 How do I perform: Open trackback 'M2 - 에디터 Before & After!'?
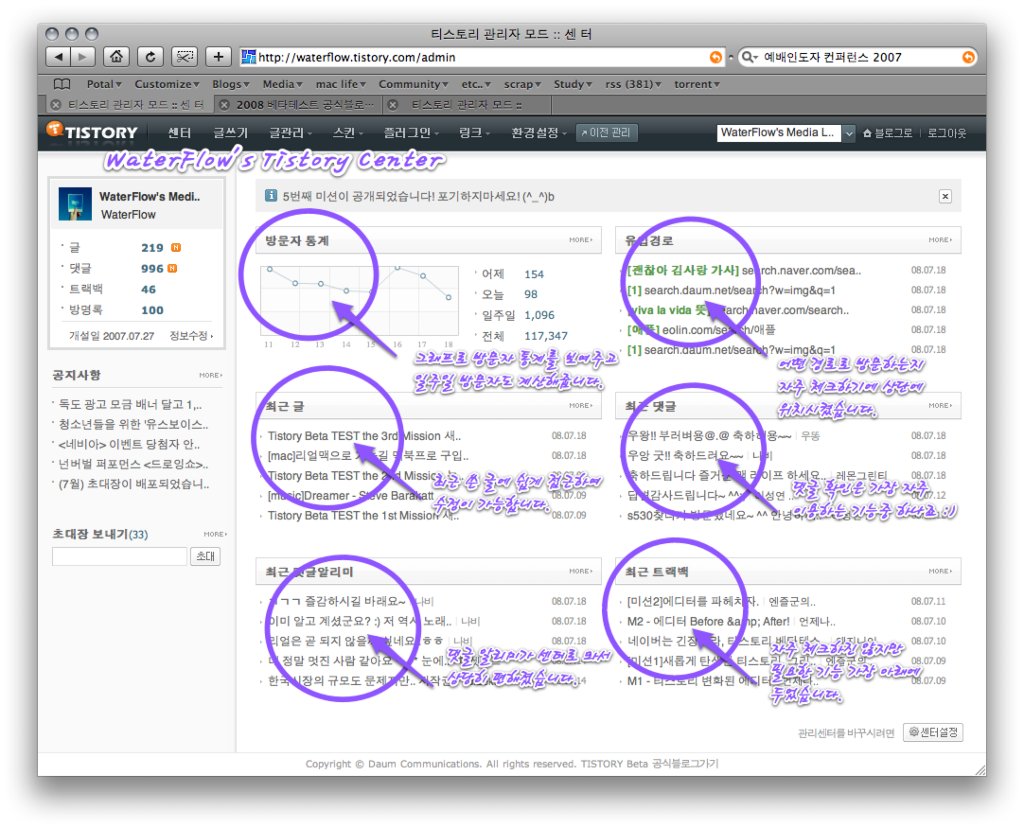click(x=708, y=621)
